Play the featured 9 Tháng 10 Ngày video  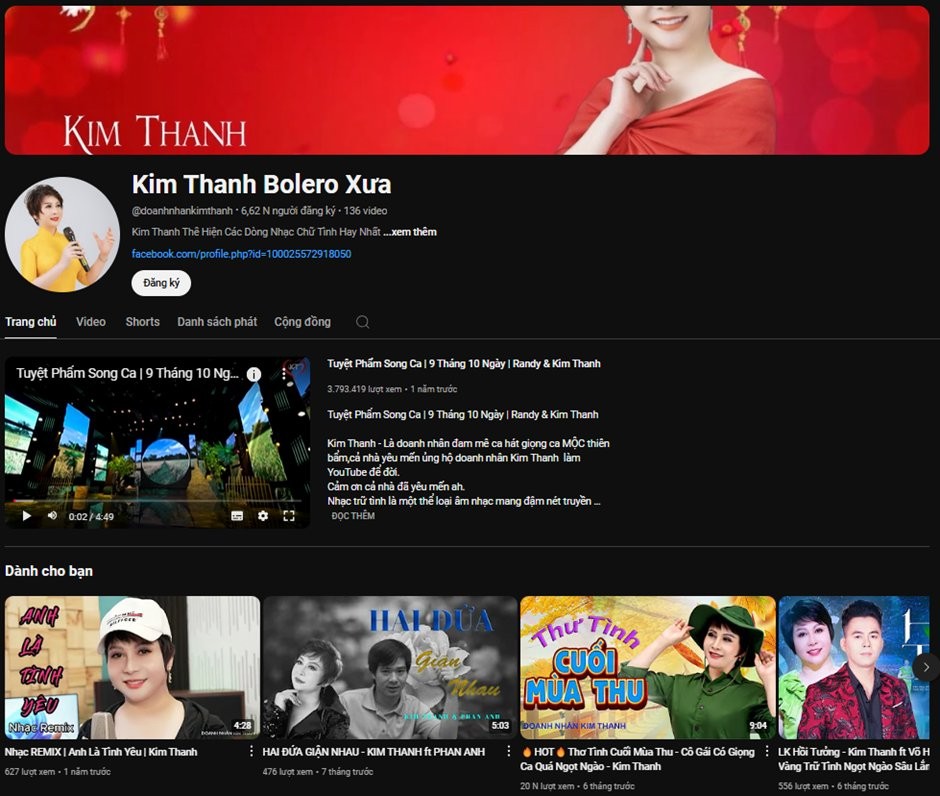pos(26,516)
